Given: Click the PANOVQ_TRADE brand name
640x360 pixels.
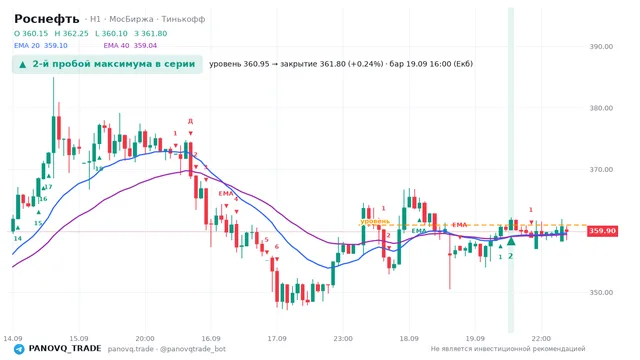Looking at the screenshot, I should 65,349.
